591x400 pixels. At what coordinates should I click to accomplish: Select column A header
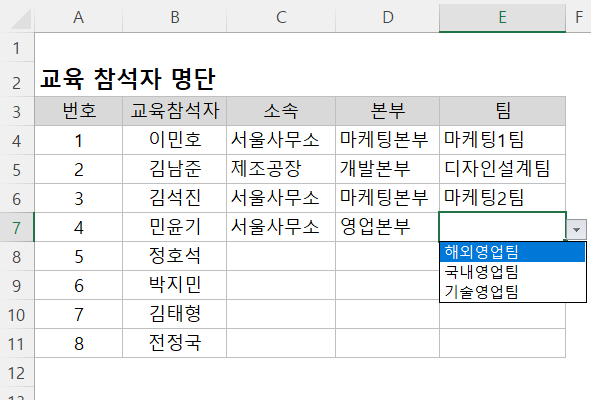click(x=78, y=17)
